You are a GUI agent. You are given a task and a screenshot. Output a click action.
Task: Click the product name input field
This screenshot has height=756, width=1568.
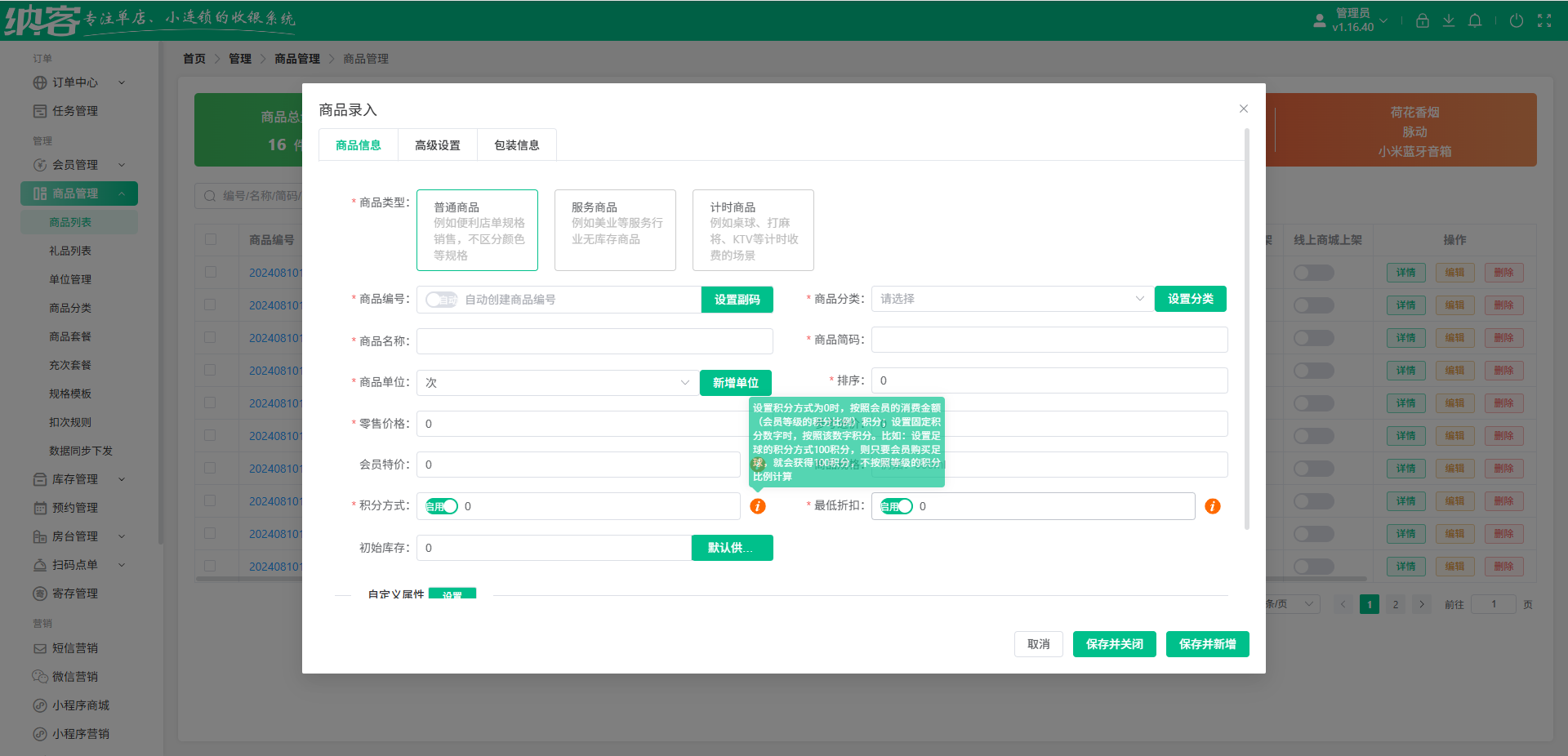(x=595, y=341)
